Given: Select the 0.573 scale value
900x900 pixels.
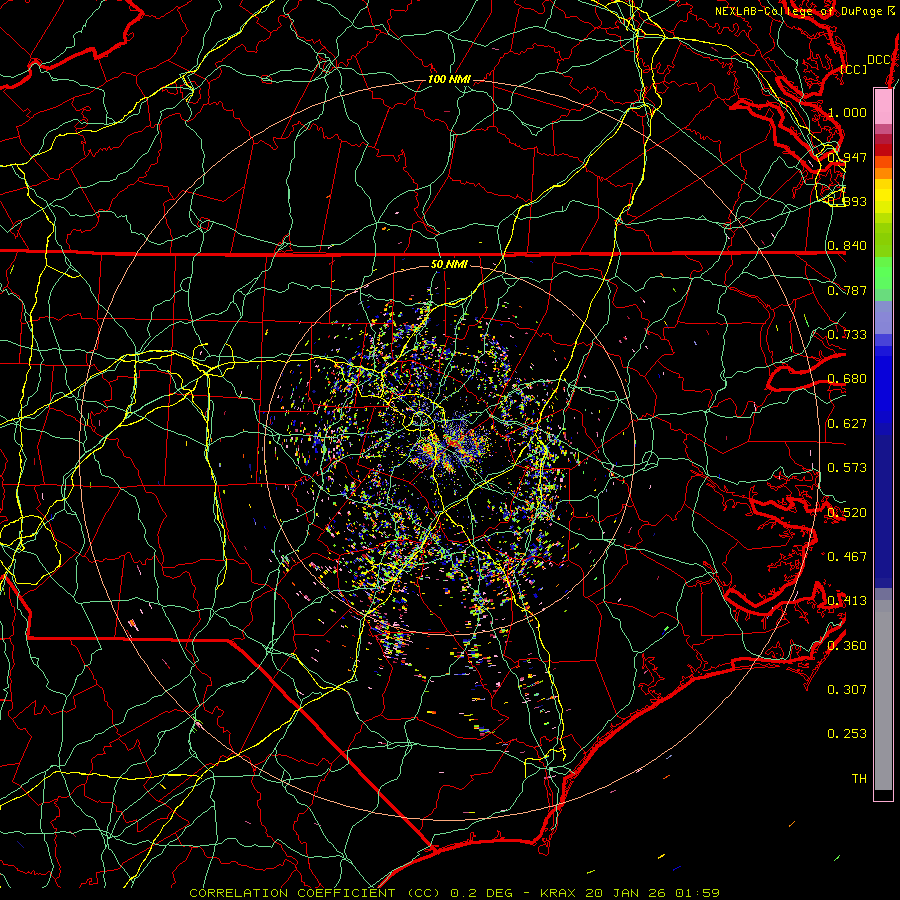Looking at the screenshot, I should coord(847,468).
